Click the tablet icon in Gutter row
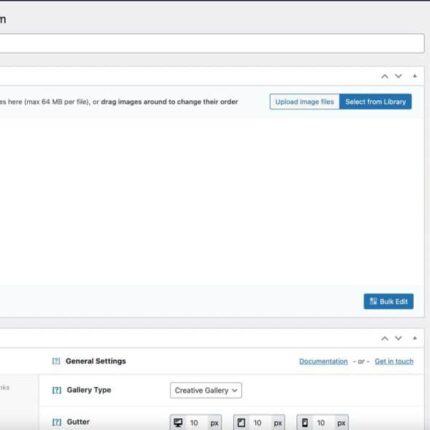The width and height of the screenshot is (430, 430). (241, 423)
